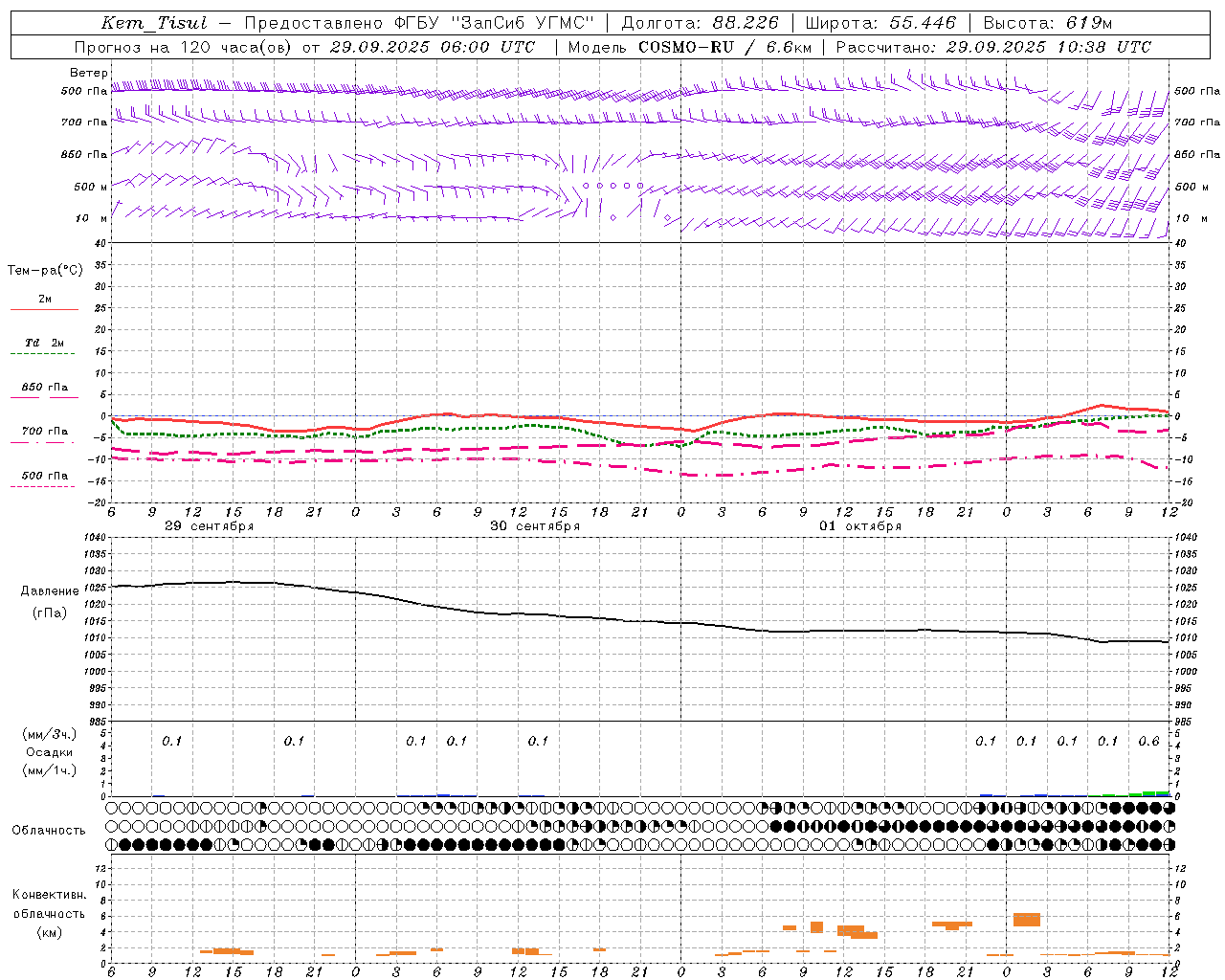Click the latitude value Широта: 55.446
The width and height of the screenshot is (1225, 980).
click(x=880, y=23)
